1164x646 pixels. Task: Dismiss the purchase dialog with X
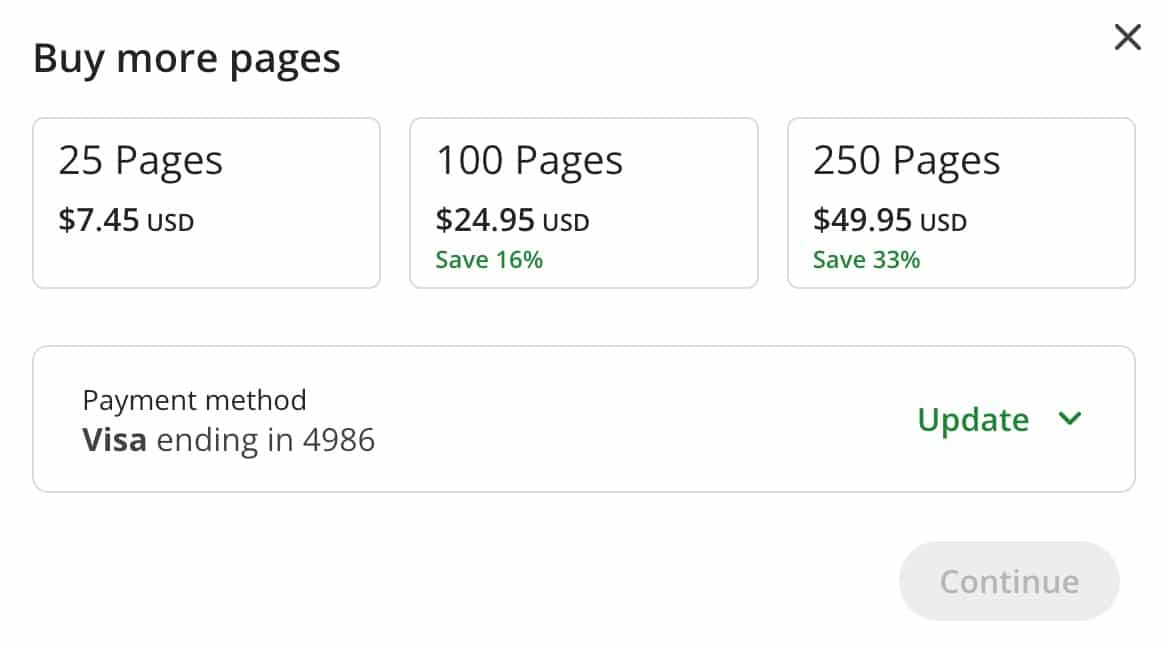click(1127, 37)
